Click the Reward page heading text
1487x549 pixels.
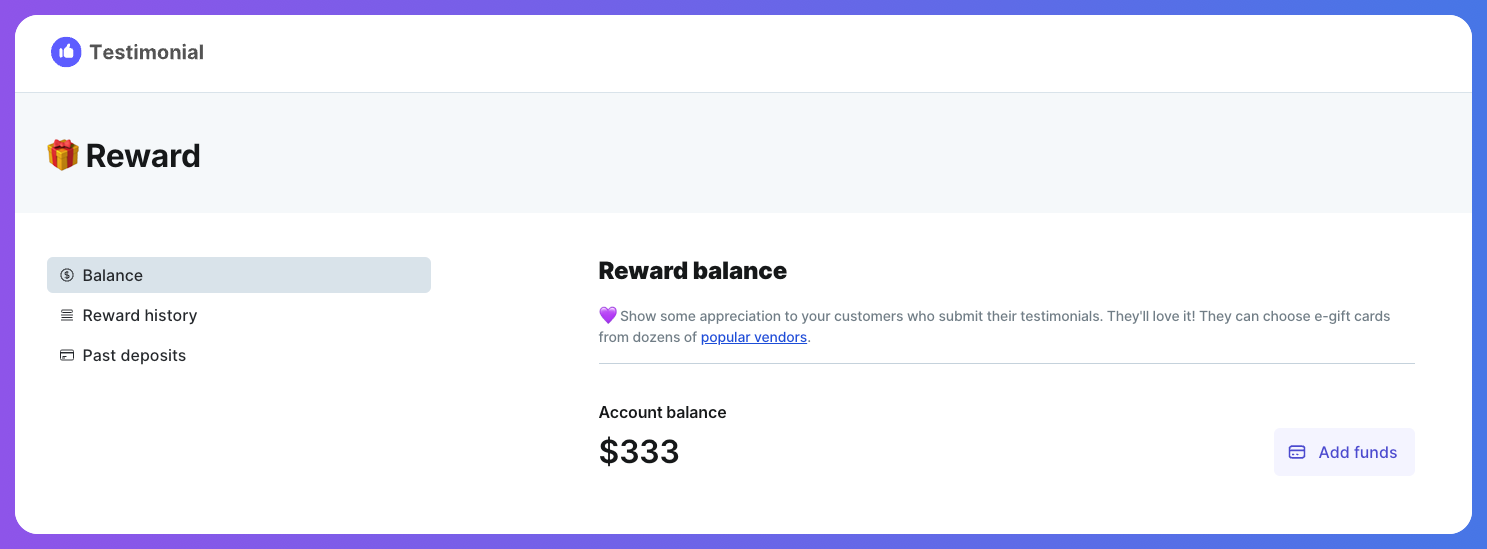point(143,156)
